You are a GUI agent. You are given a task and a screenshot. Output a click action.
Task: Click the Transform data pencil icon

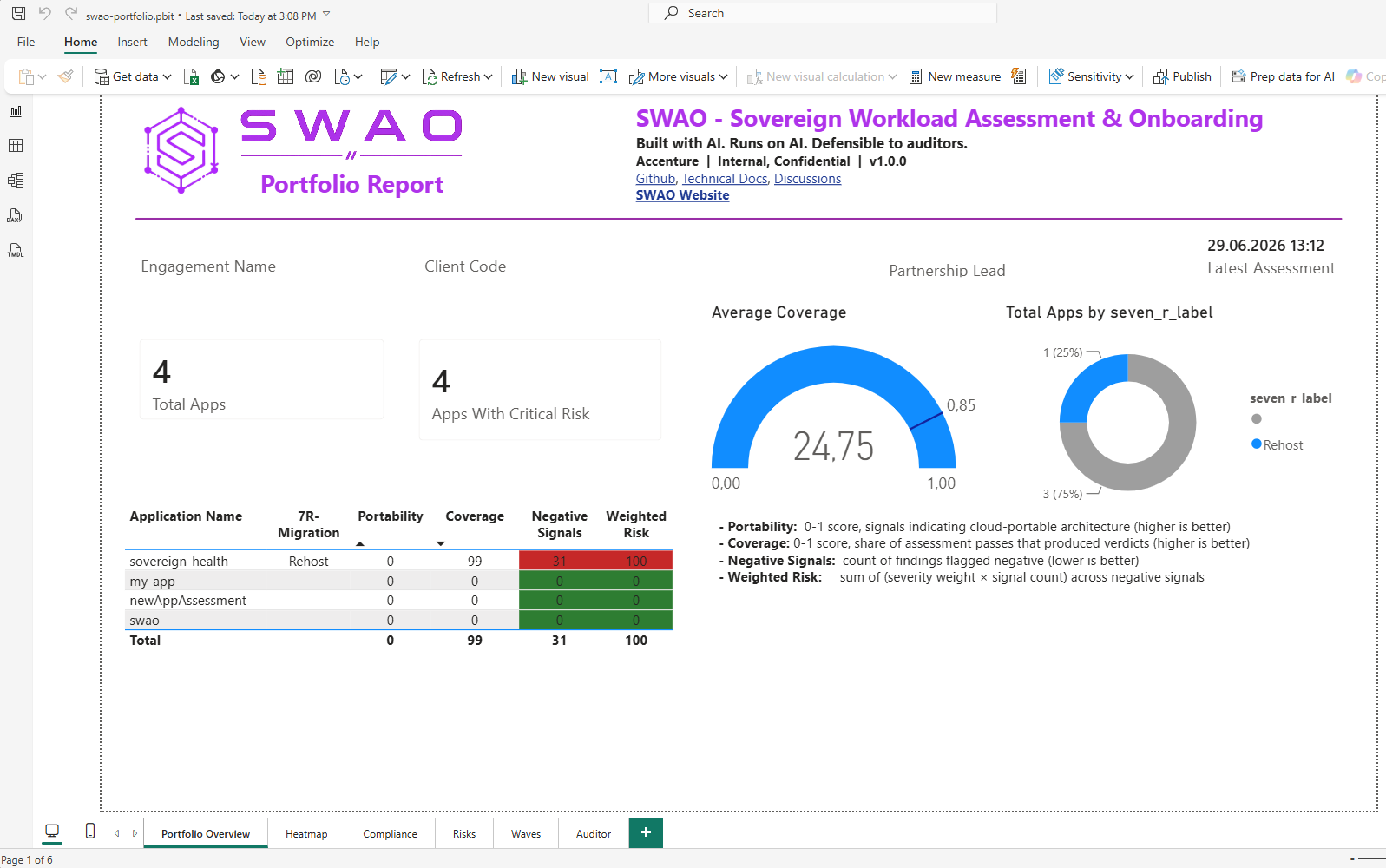click(x=389, y=76)
